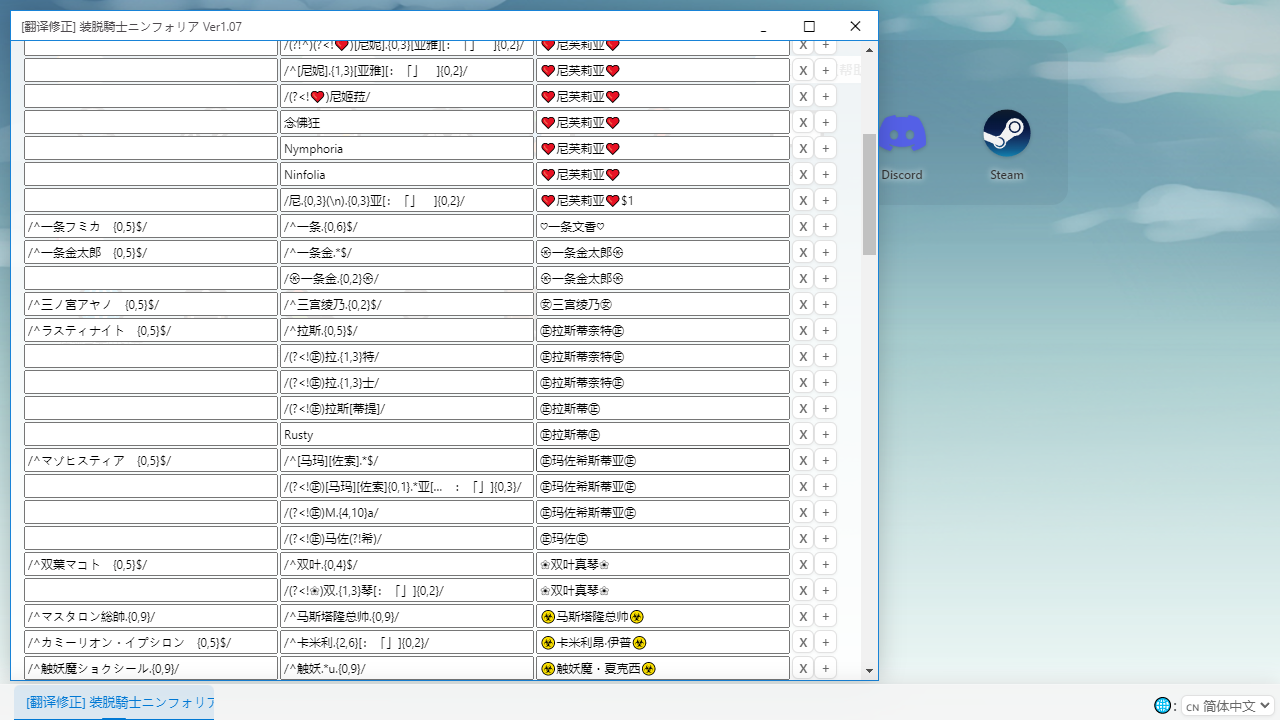Delete the /^双叶.{0,4}$/ rule

coord(803,564)
